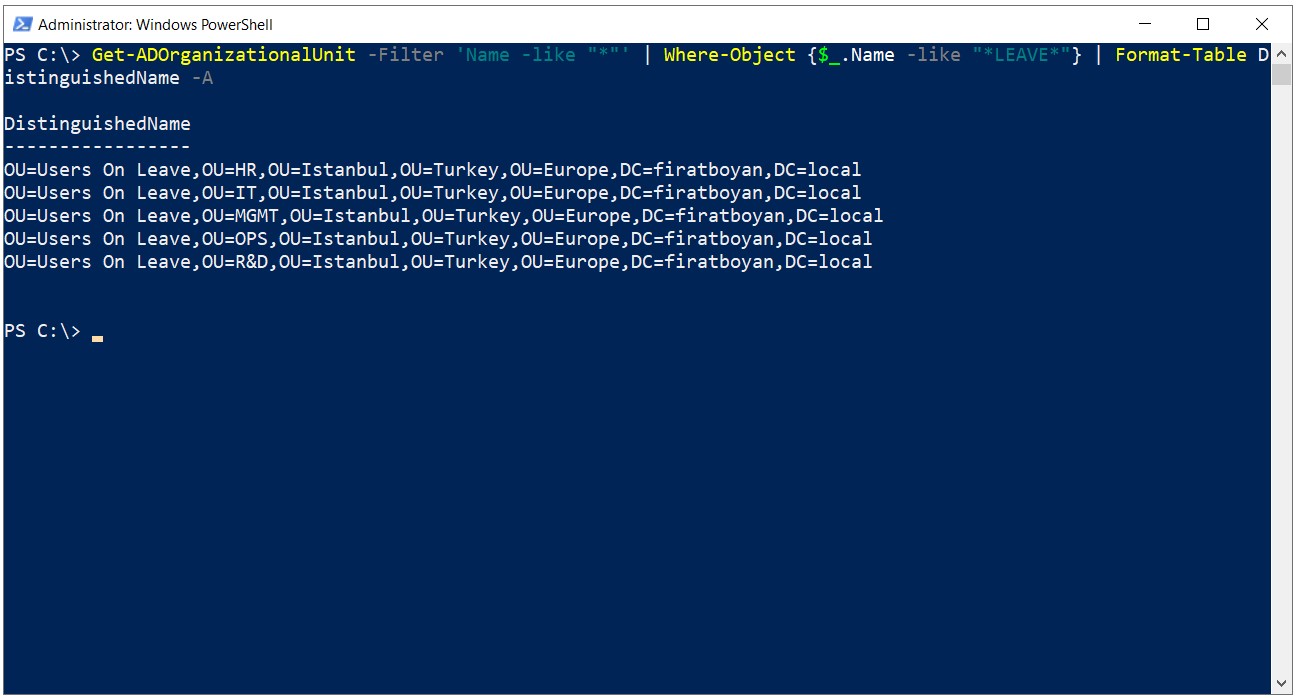
Task: Click the vertical scrollbar thumb
Action: point(1282,76)
